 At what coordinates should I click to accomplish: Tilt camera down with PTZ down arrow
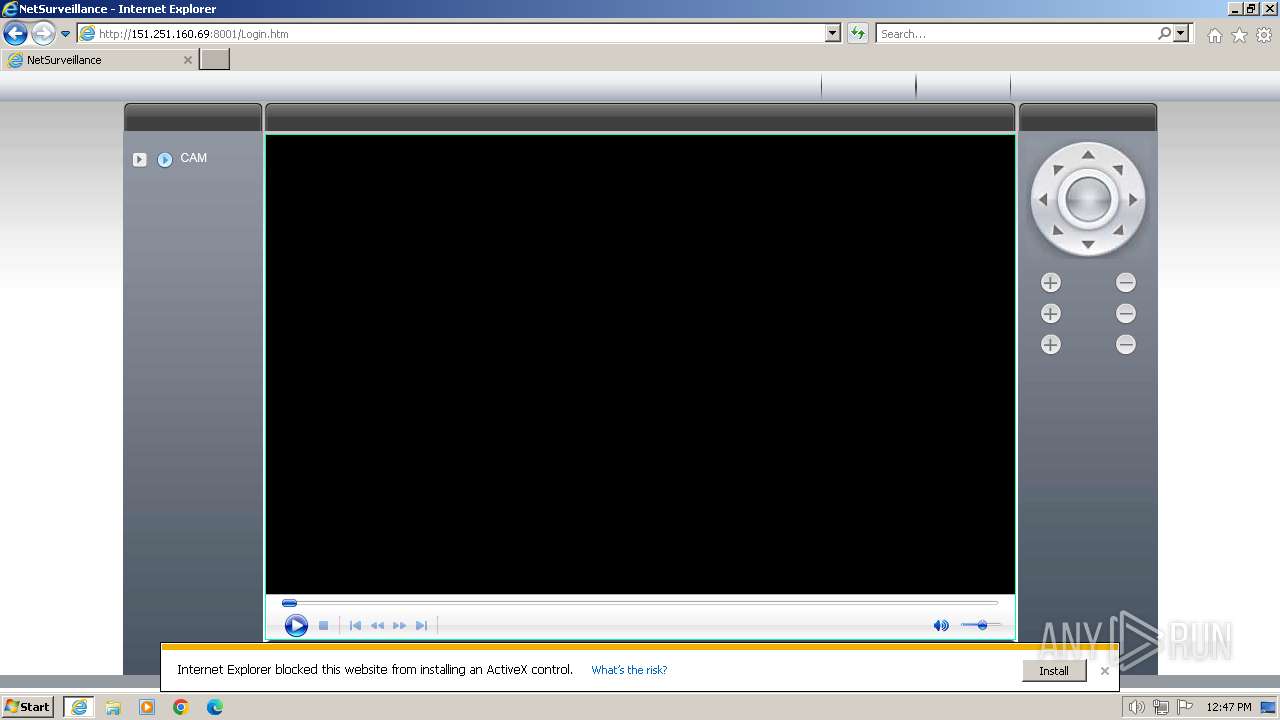[x=1088, y=245]
